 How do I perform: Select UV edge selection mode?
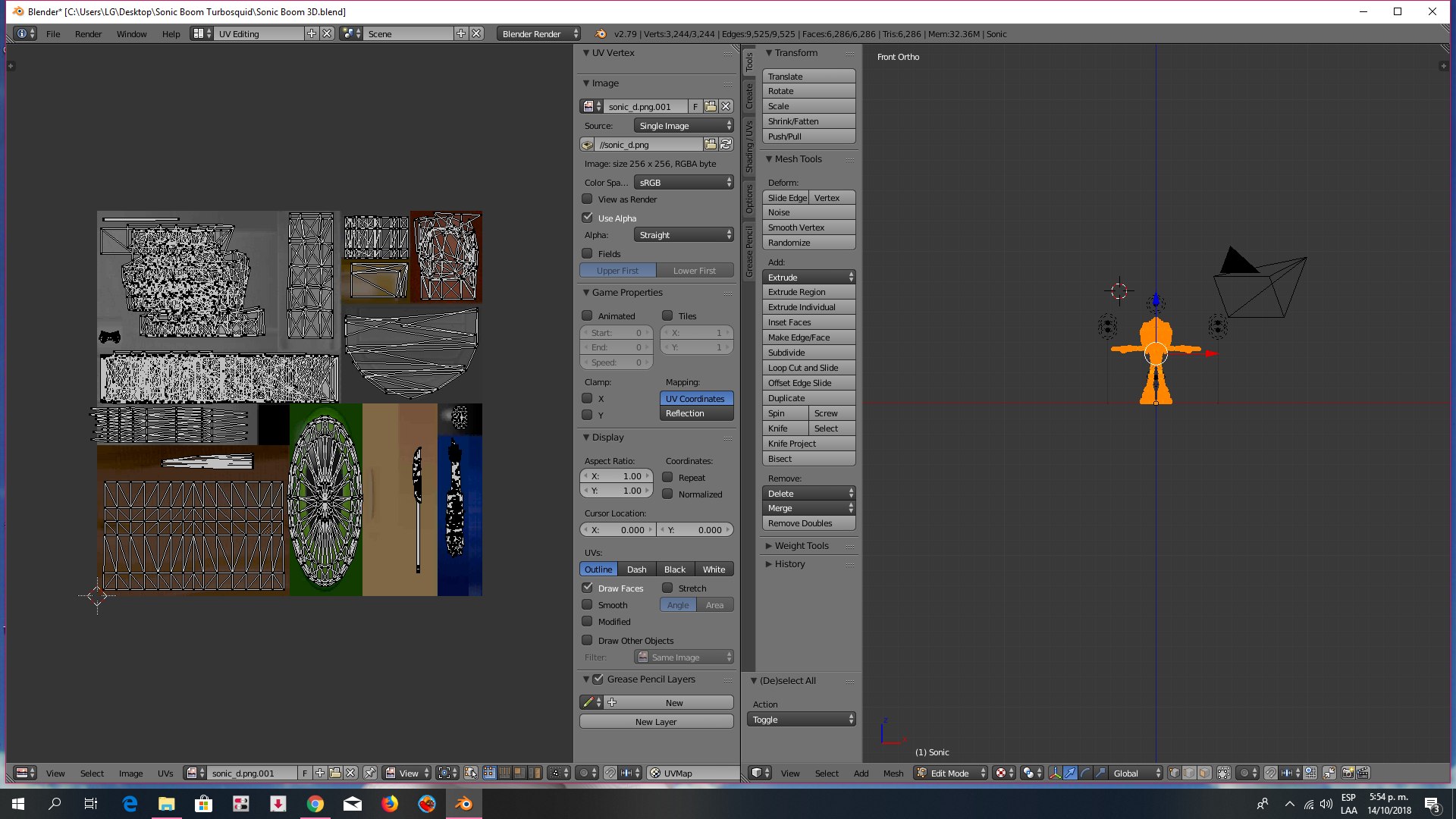click(x=504, y=773)
